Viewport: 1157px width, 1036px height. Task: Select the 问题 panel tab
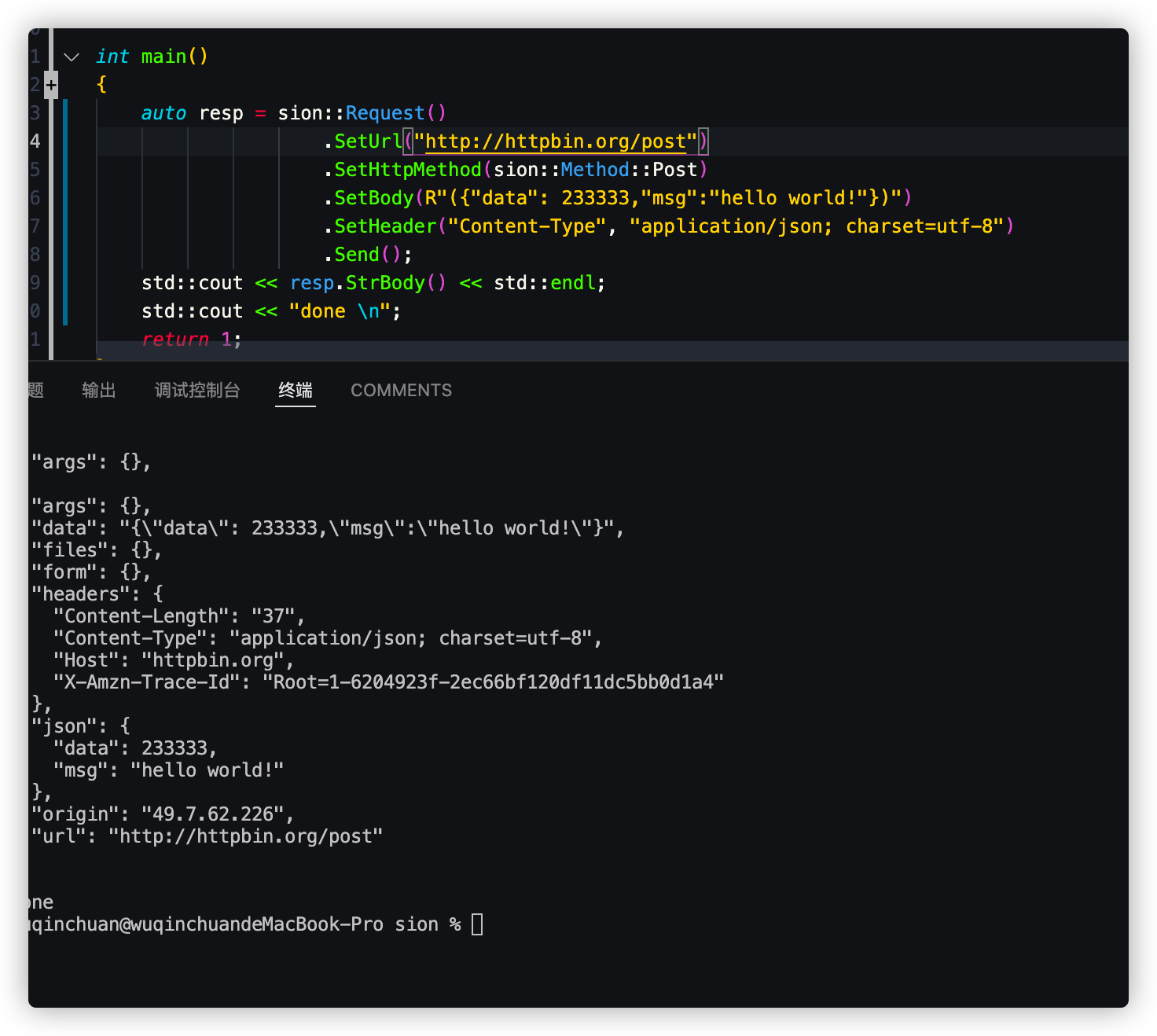pyautogui.click(x=35, y=390)
